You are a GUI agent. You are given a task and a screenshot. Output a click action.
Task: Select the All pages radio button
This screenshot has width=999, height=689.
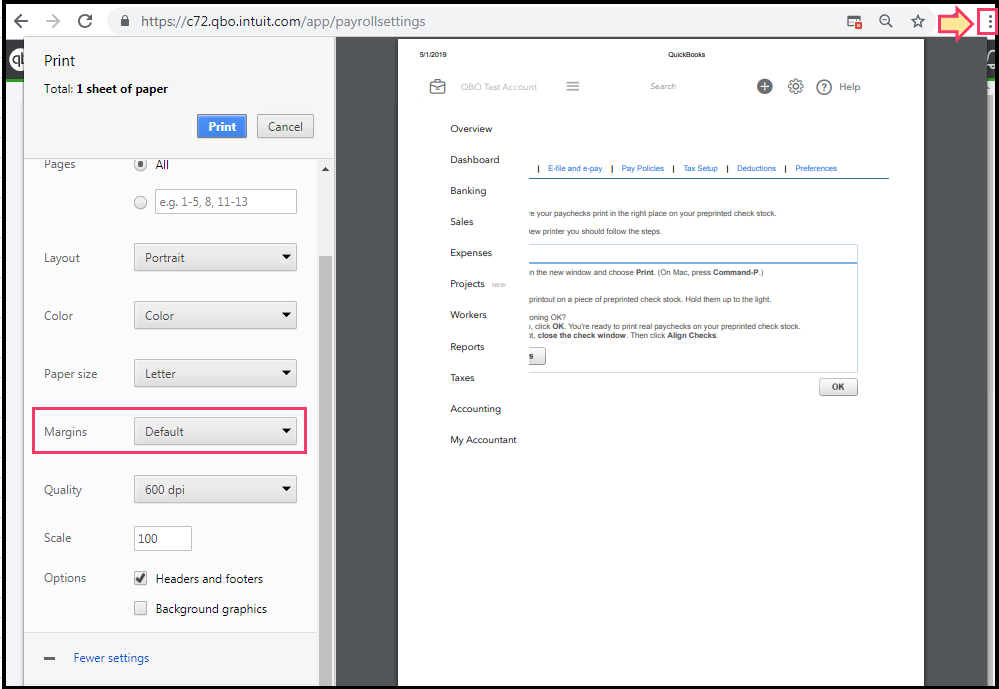(x=141, y=164)
